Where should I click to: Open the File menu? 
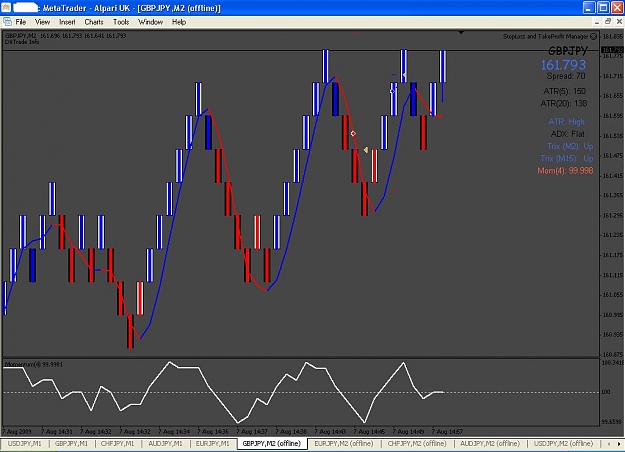click(x=20, y=22)
